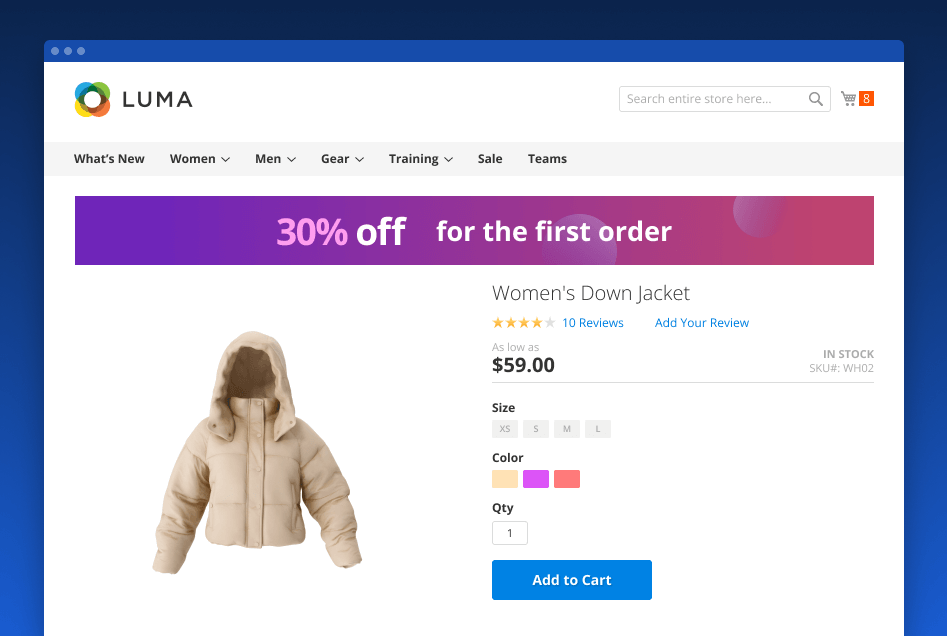Click the star rating icons
The image size is (947, 636).
[x=523, y=323]
